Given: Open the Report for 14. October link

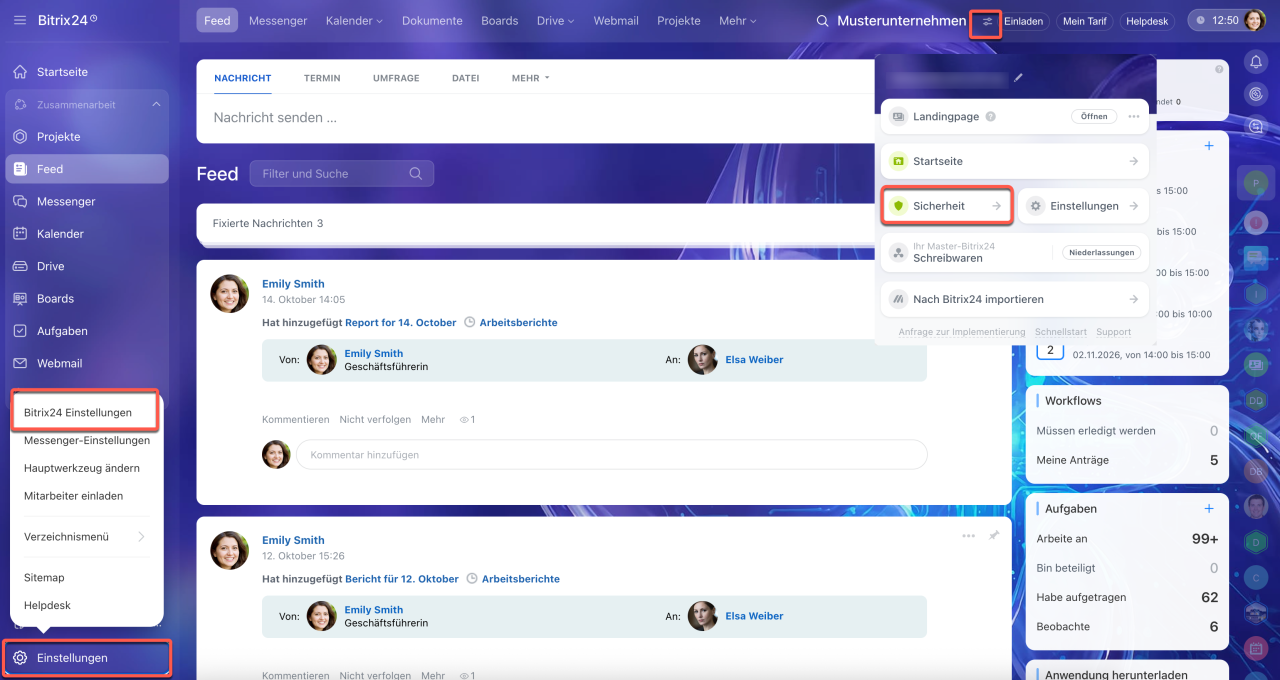Looking at the screenshot, I should [400, 323].
